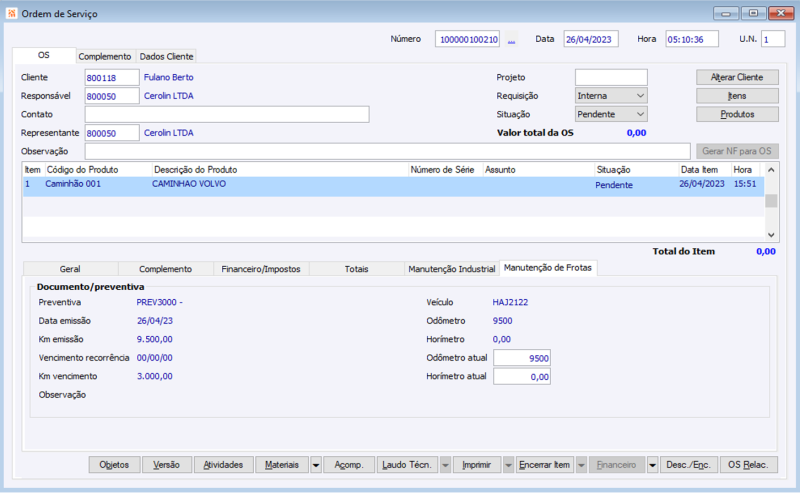The width and height of the screenshot is (800, 493).
Task: Open the arrow menu beside Imprimir
Action: pos(508,465)
